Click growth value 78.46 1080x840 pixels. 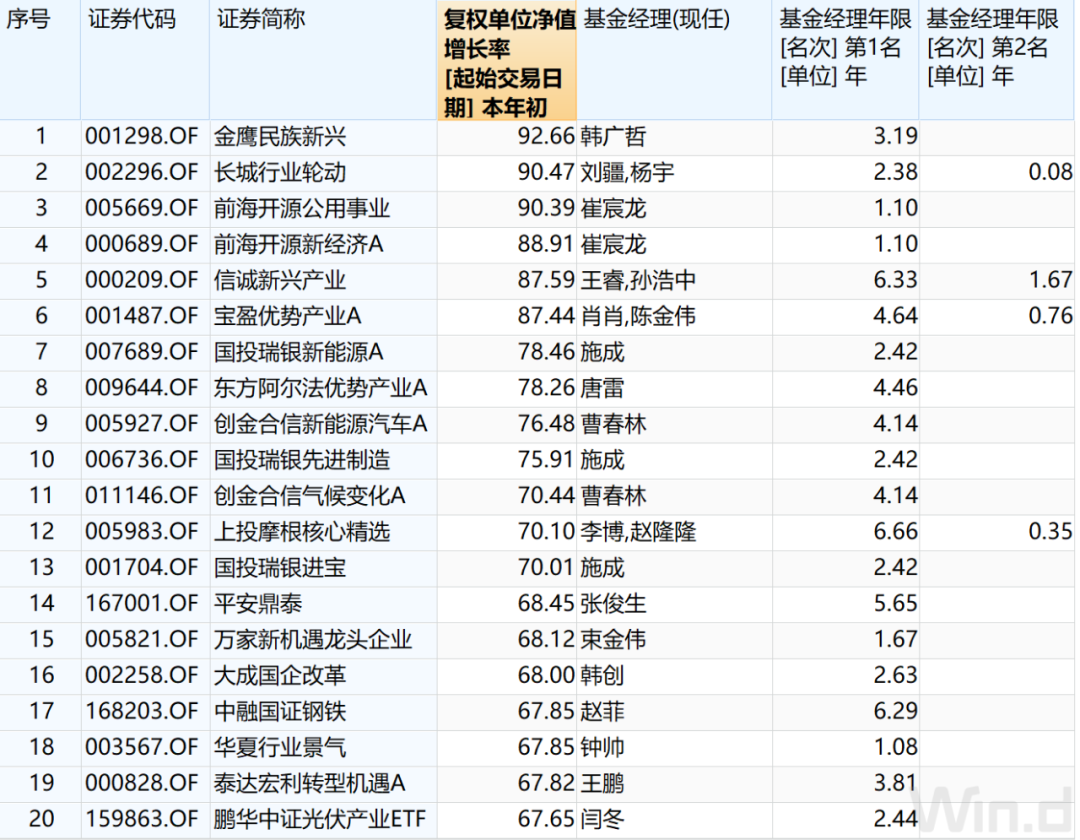click(546, 352)
